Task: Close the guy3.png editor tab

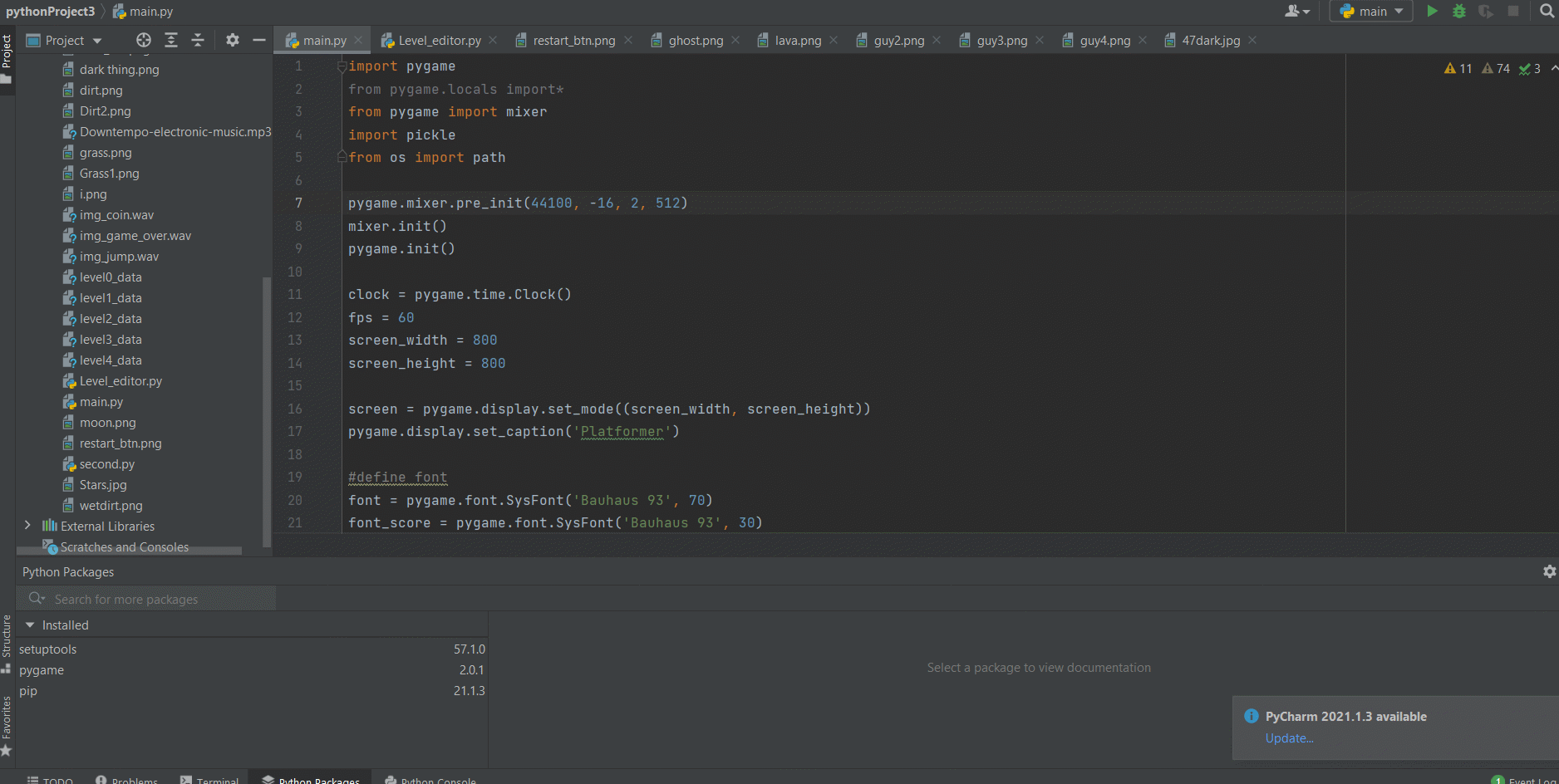Action: 1040,40
